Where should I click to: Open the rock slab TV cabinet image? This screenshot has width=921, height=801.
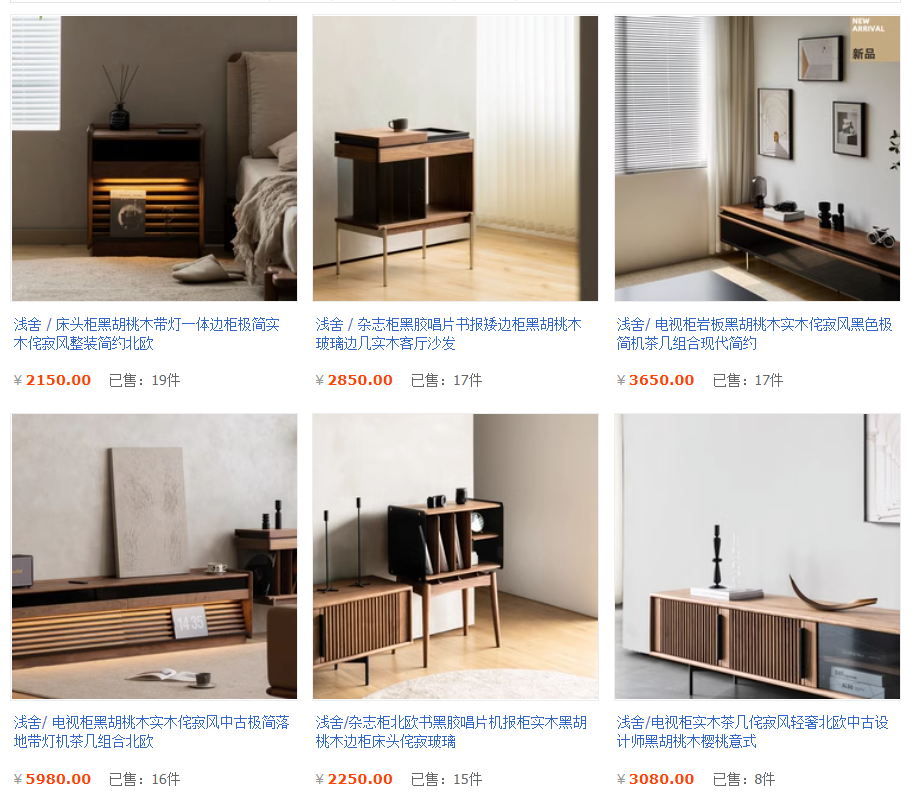tap(757, 158)
